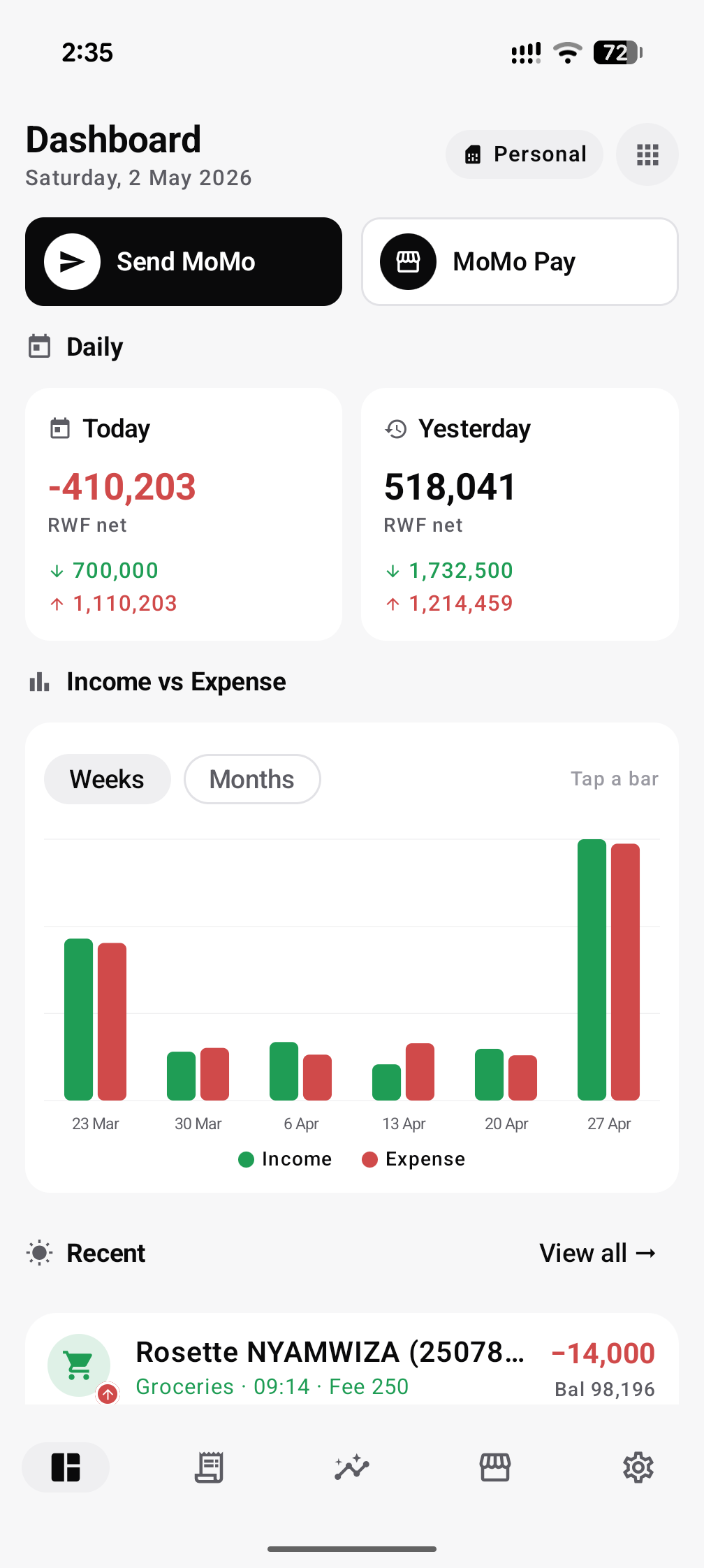Image resolution: width=704 pixels, height=1568 pixels.
Task: Tap yesterday's net amount 518,041
Action: [x=450, y=487]
